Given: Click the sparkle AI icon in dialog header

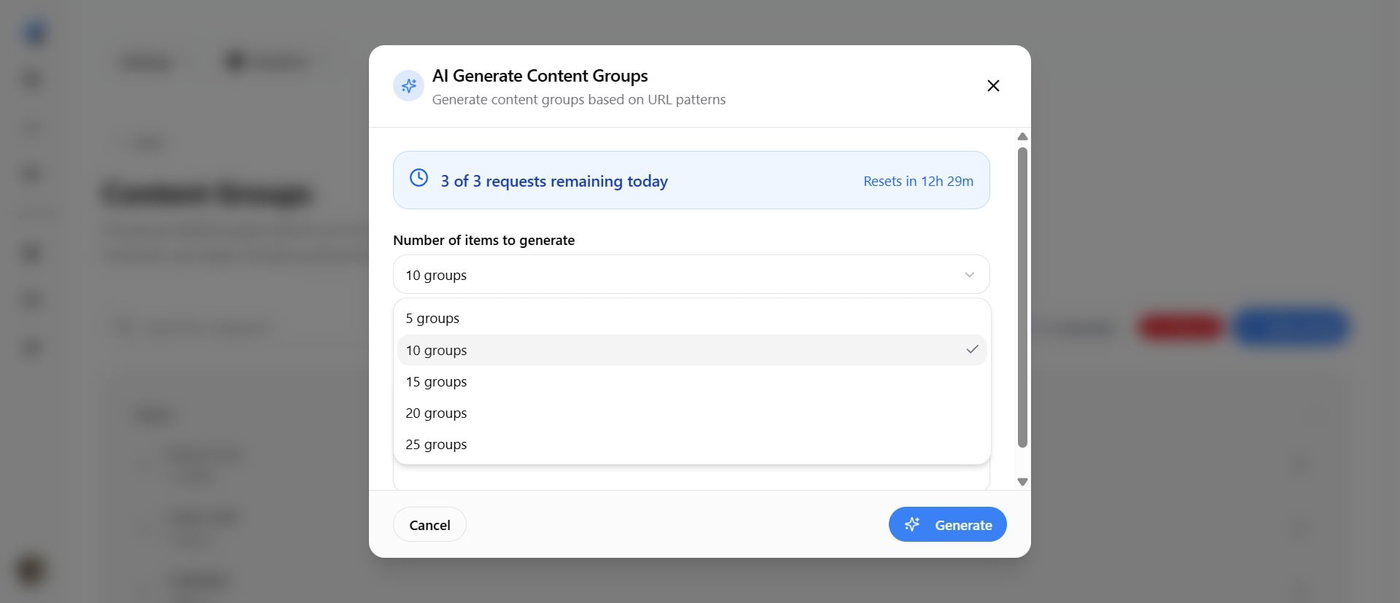Looking at the screenshot, I should pyautogui.click(x=408, y=86).
